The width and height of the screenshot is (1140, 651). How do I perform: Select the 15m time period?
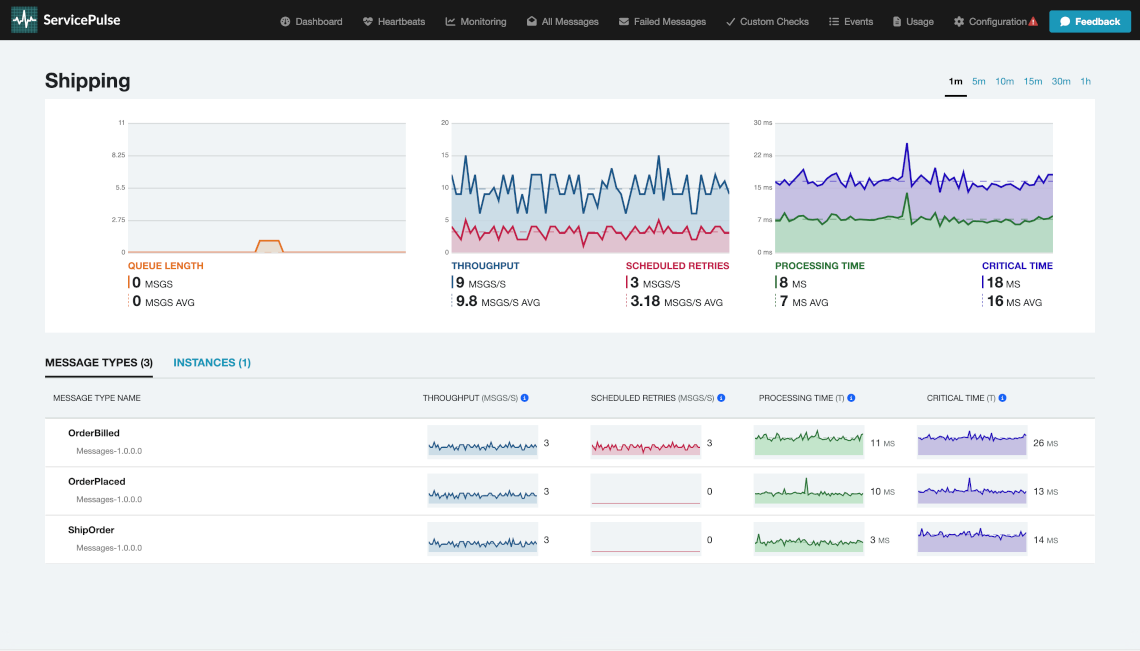(x=1033, y=82)
